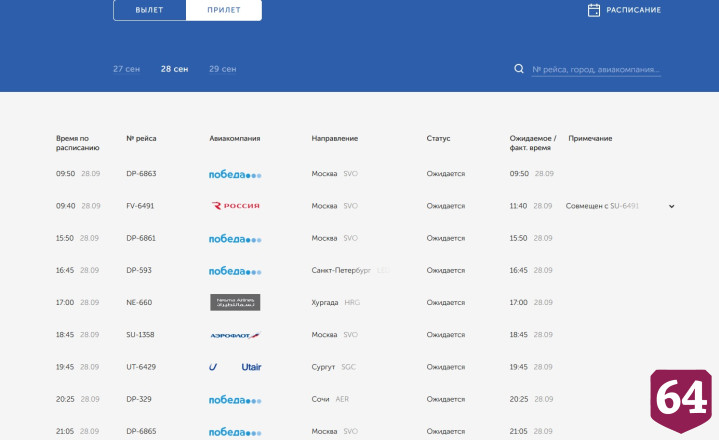This screenshot has height=440, width=719.
Task: Click the Москва destination for SU-1358
Action: point(324,335)
